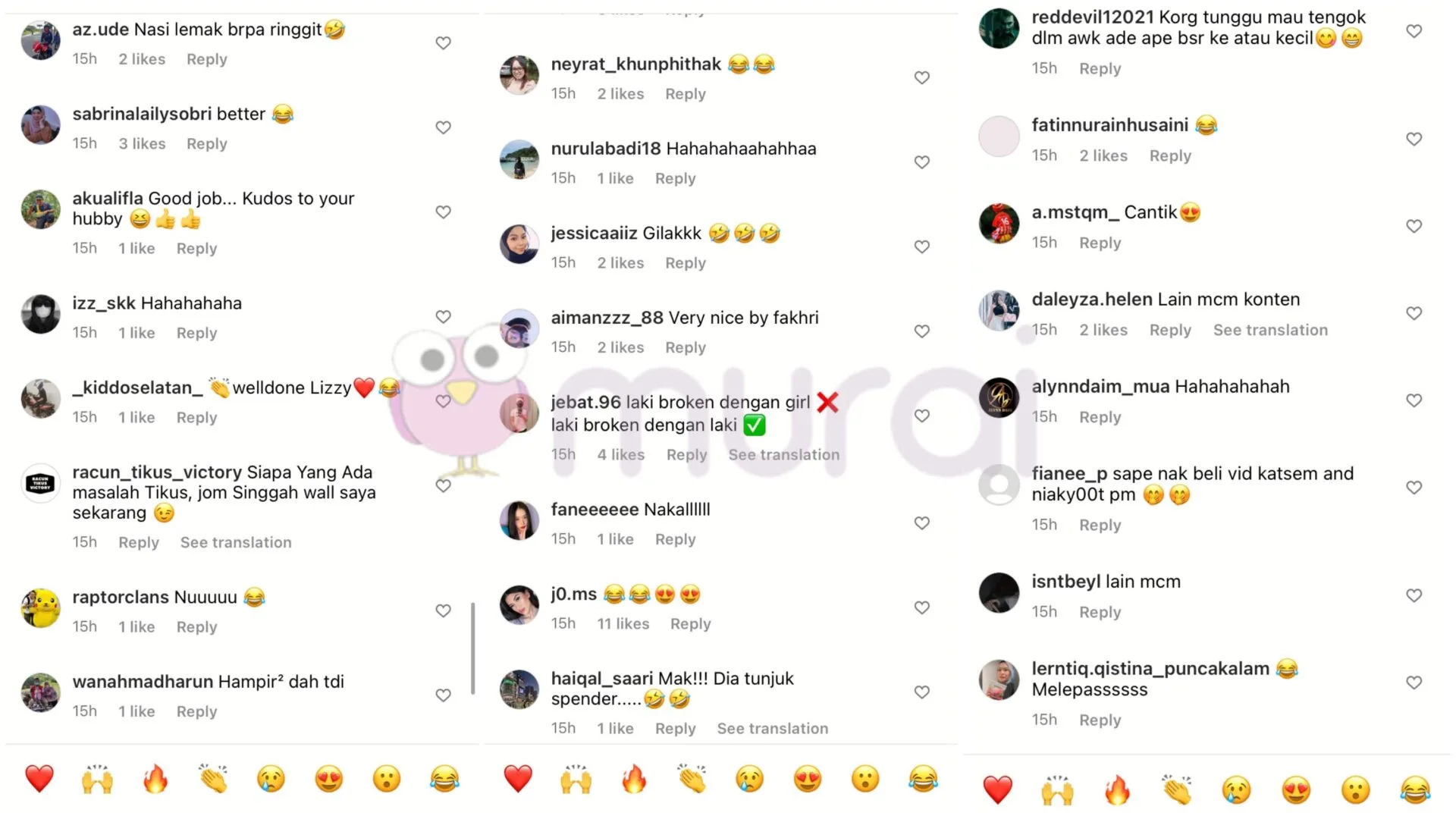
Task: Like jessicaaiiz's Gilakkk comment
Action: (x=921, y=246)
